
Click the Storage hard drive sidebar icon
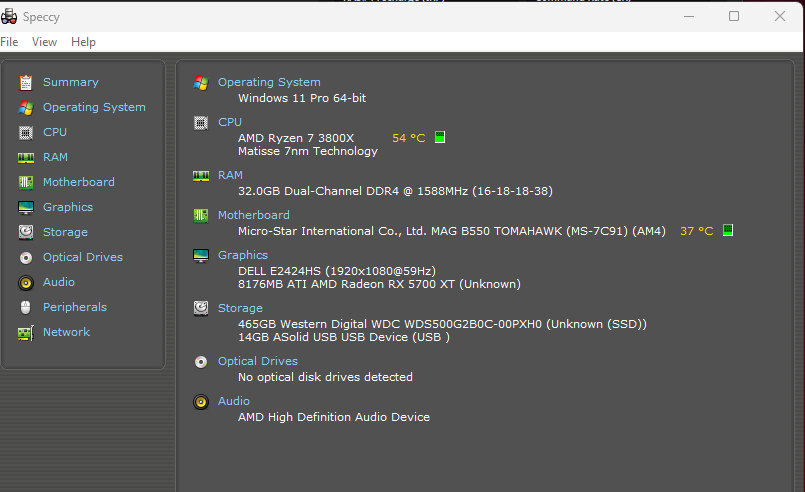click(x=26, y=233)
